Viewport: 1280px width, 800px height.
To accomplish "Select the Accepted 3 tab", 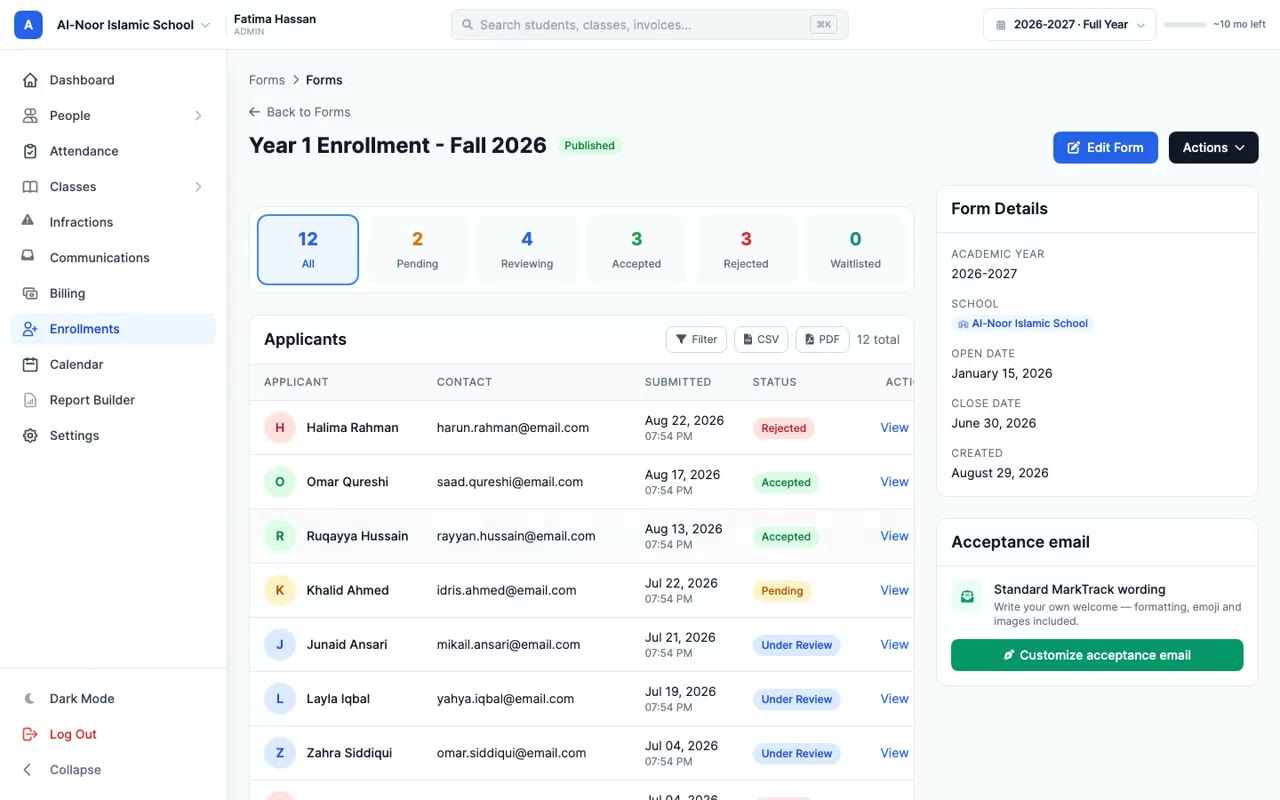I will coord(637,250).
